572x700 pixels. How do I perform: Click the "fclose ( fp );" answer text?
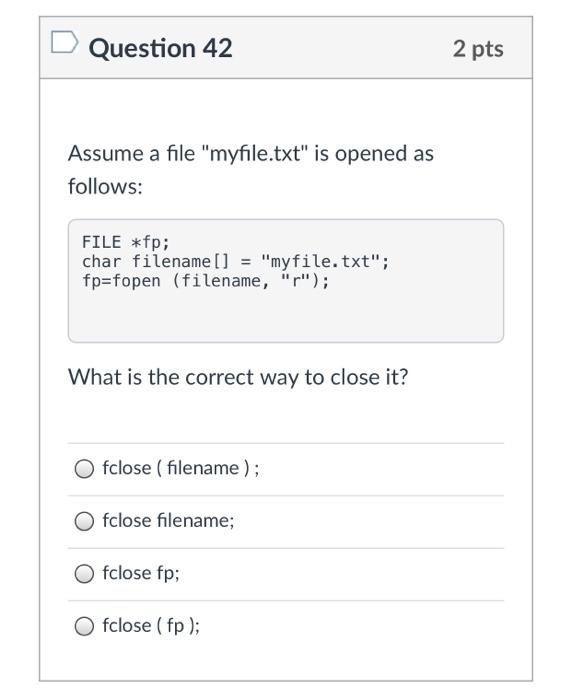pyautogui.click(x=151, y=625)
